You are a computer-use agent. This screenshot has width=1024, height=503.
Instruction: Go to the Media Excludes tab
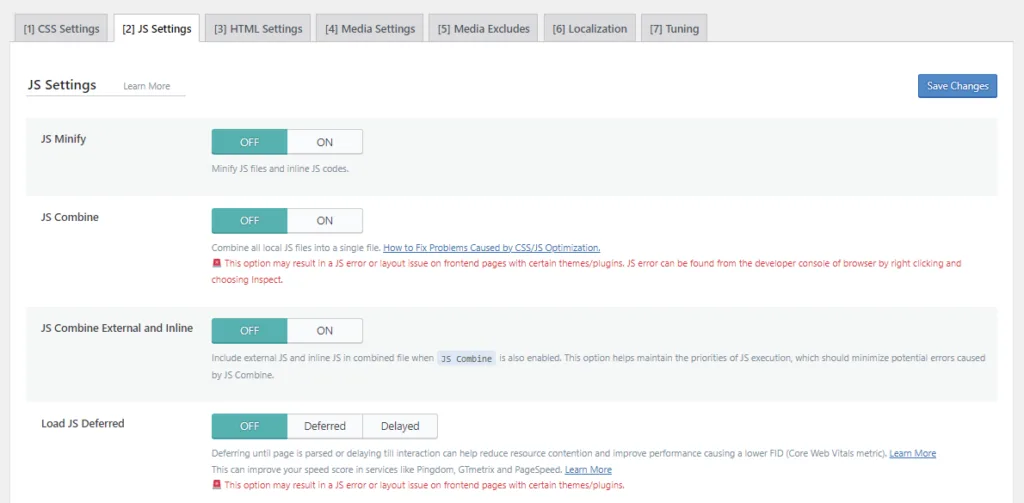[484, 29]
